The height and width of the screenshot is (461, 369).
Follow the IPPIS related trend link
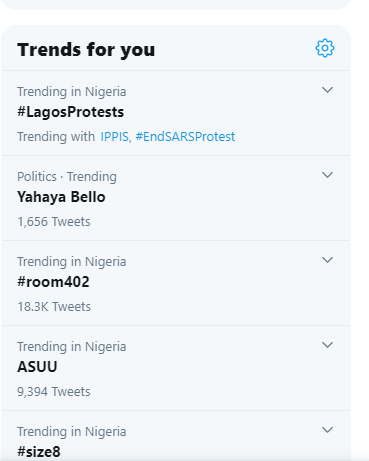115,137
